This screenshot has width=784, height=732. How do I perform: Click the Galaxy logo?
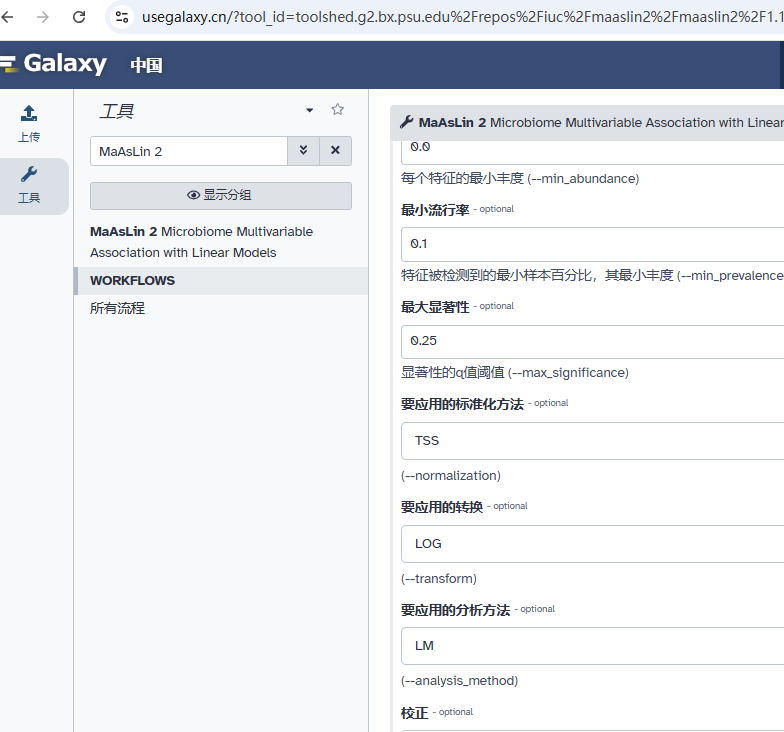tap(54, 64)
